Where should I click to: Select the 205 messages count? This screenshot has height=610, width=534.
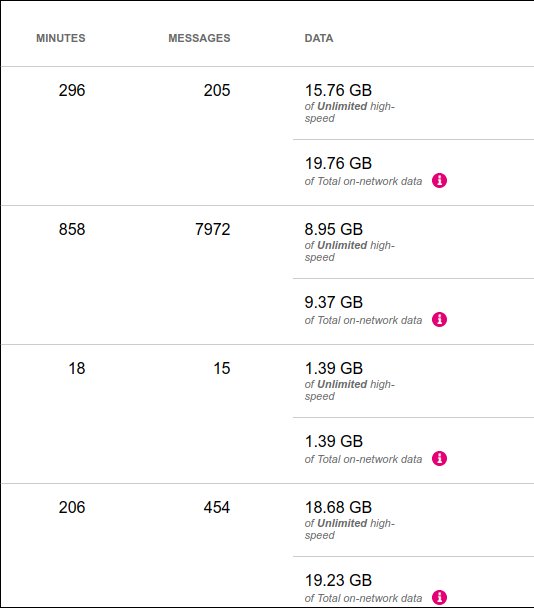tap(217, 90)
